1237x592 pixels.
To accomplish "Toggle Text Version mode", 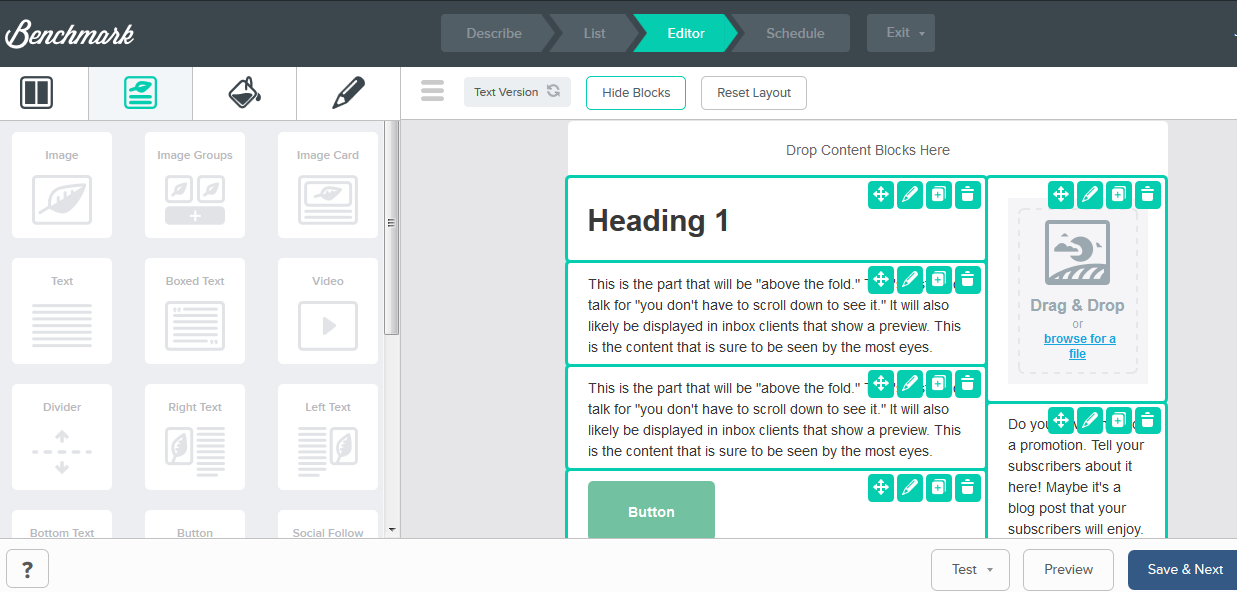I will pos(517,92).
